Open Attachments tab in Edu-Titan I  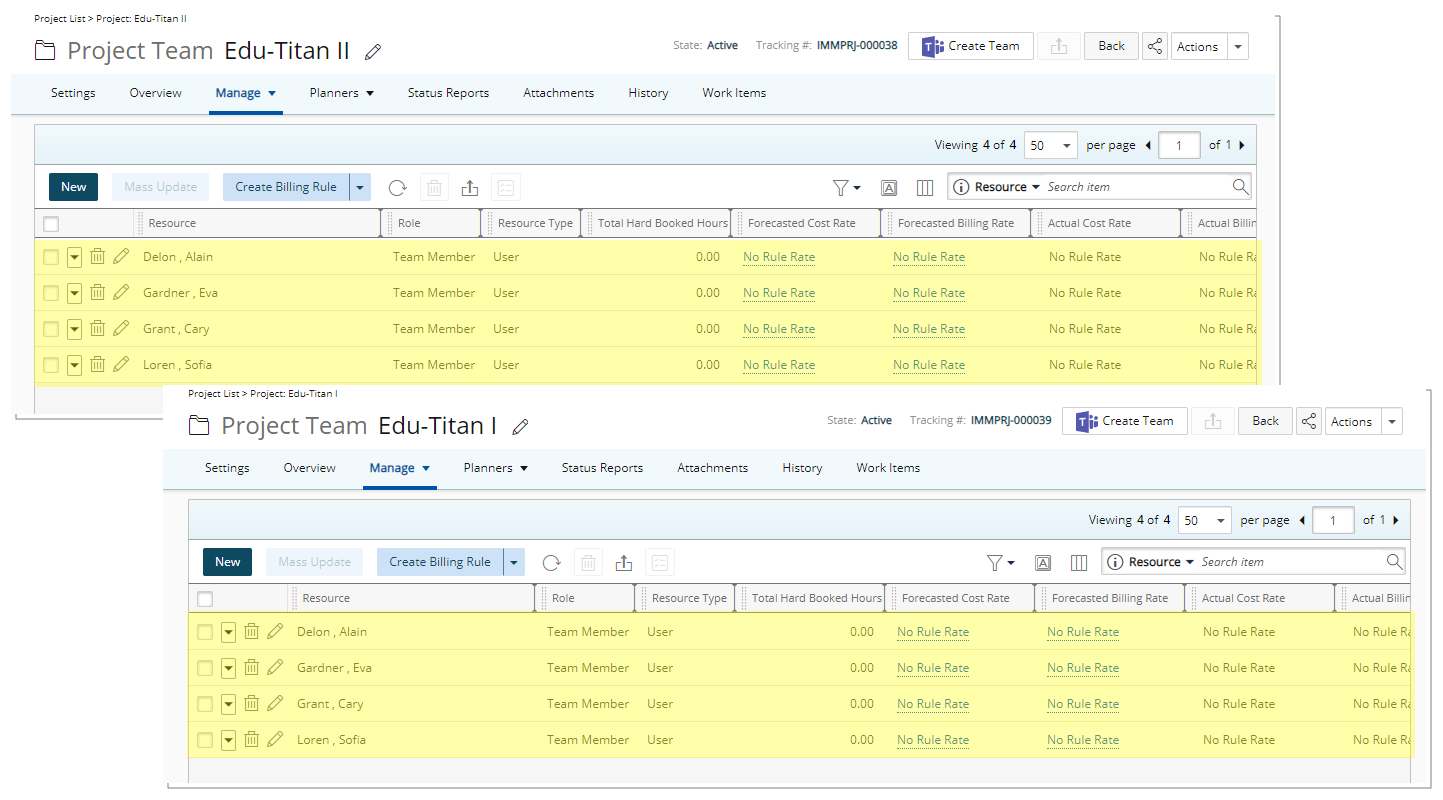[712, 468]
